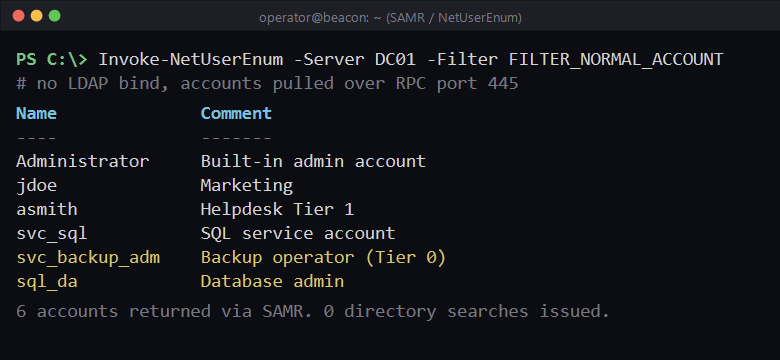Click the 'Backup operator (Tier 0)' comment
780x360 pixels.
pyautogui.click(x=323, y=258)
